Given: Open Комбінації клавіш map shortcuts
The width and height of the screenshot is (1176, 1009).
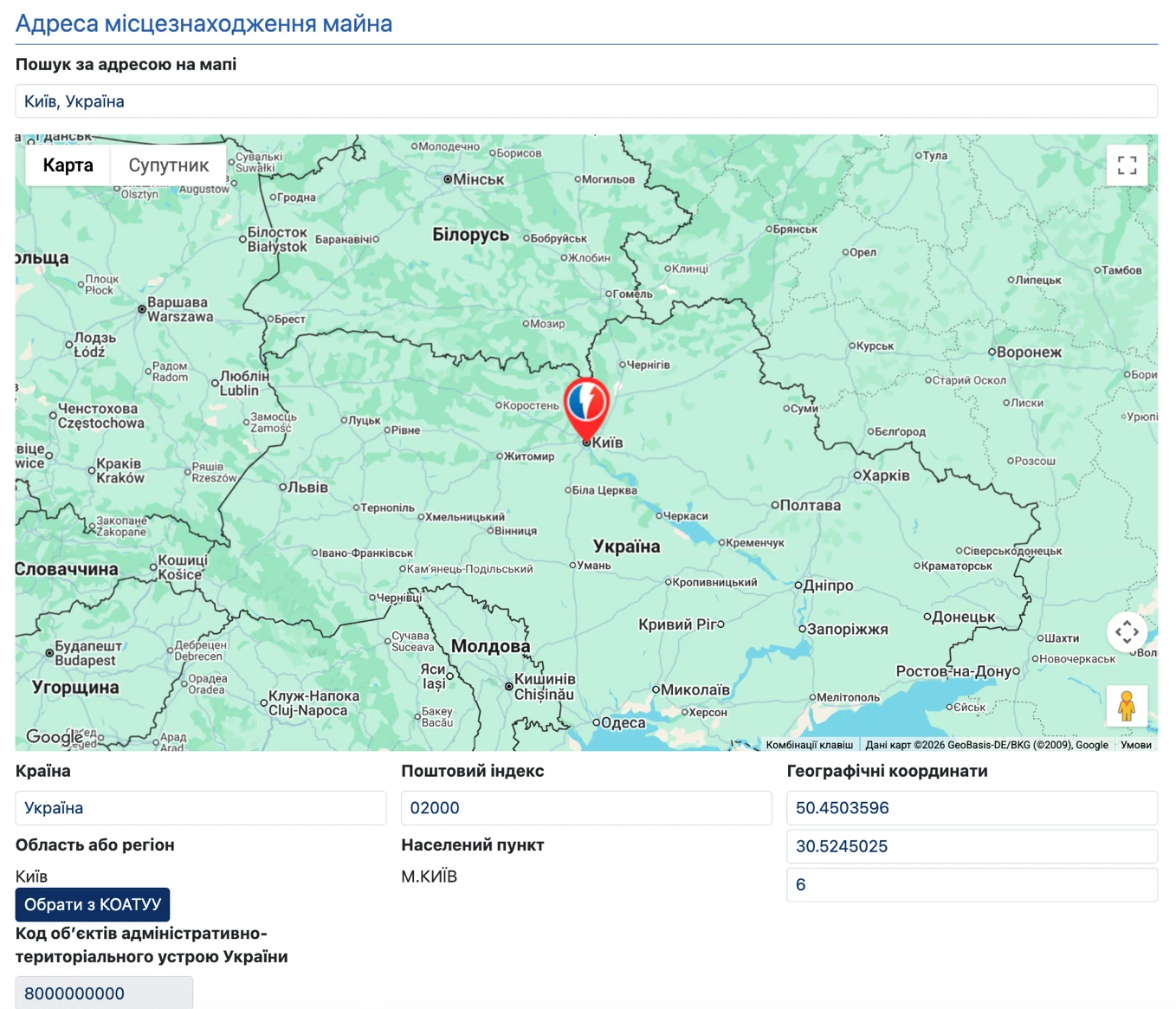Looking at the screenshot, I should click(x=809, y=745).
